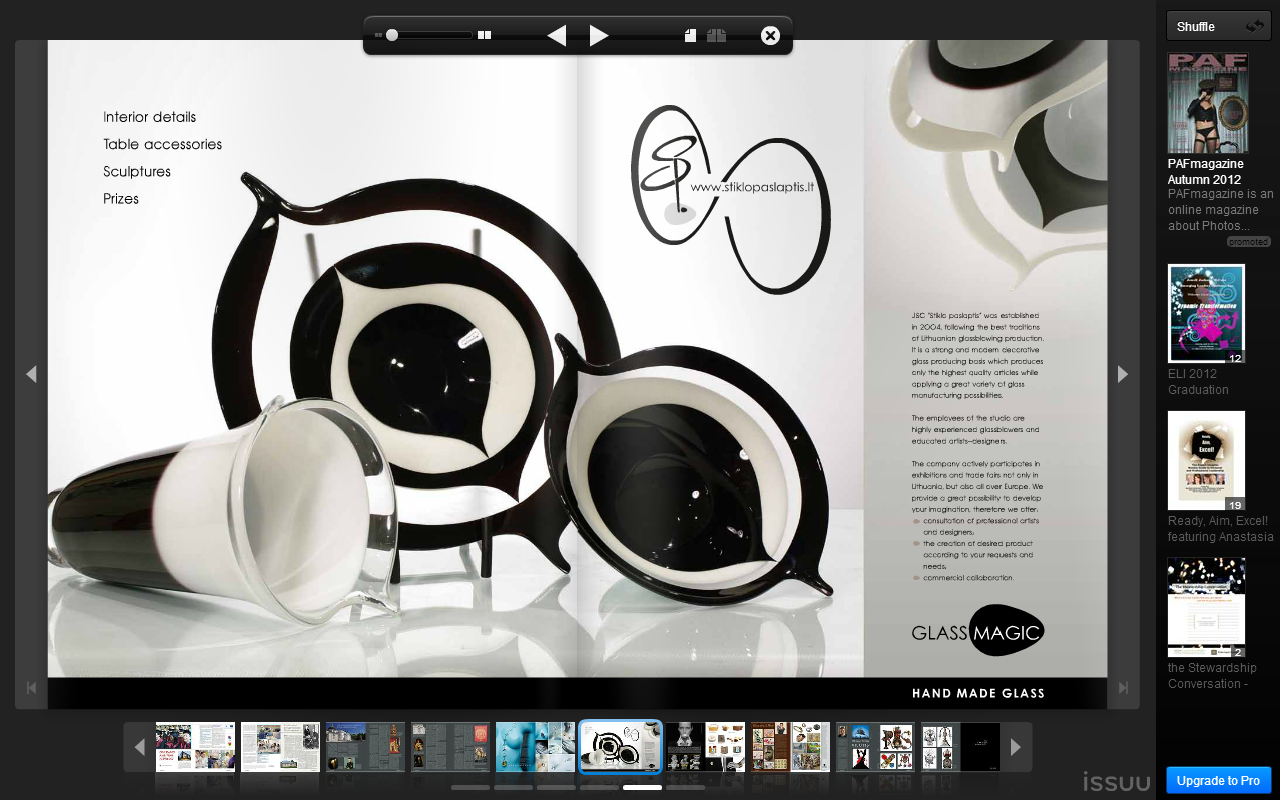Go to previous page using toolbar arrow
1280x800 pixels.
557,36
